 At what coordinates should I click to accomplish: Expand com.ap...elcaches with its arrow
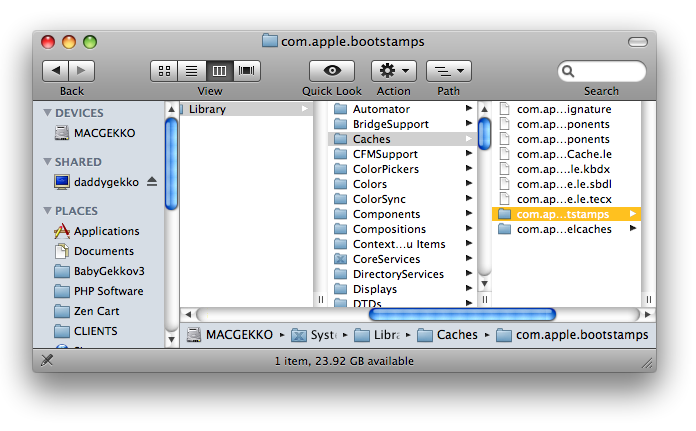pyautogui.click(x=633, y=229)
